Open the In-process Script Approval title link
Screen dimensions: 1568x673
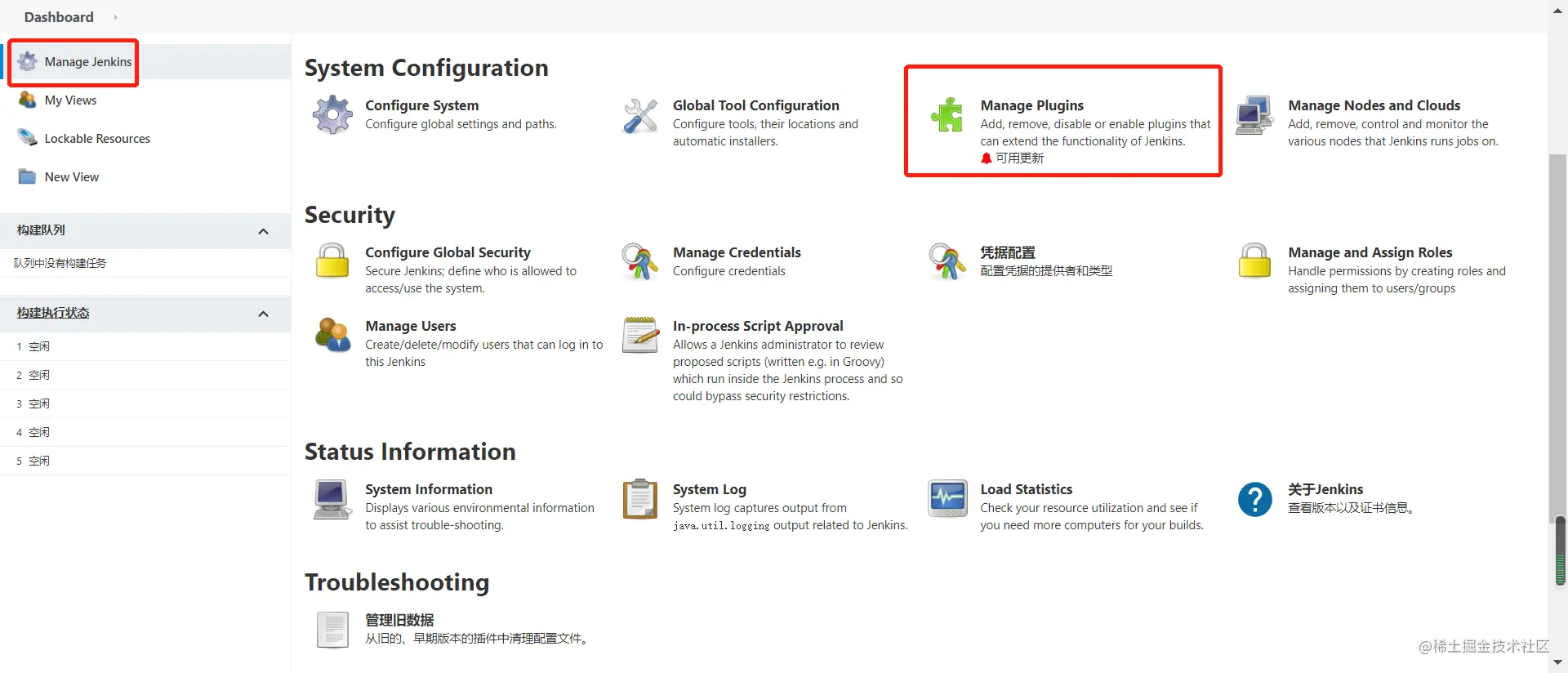(758, 326)
